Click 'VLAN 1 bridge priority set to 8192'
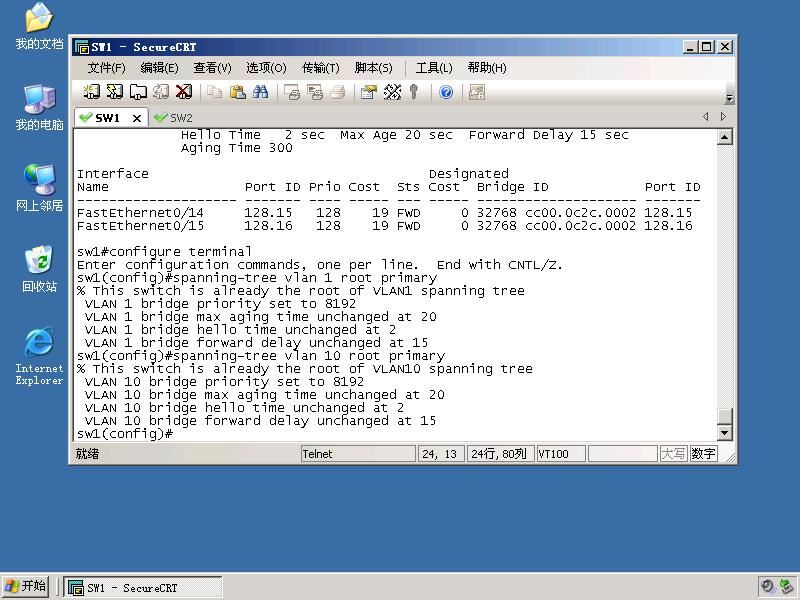 point(220,304)
